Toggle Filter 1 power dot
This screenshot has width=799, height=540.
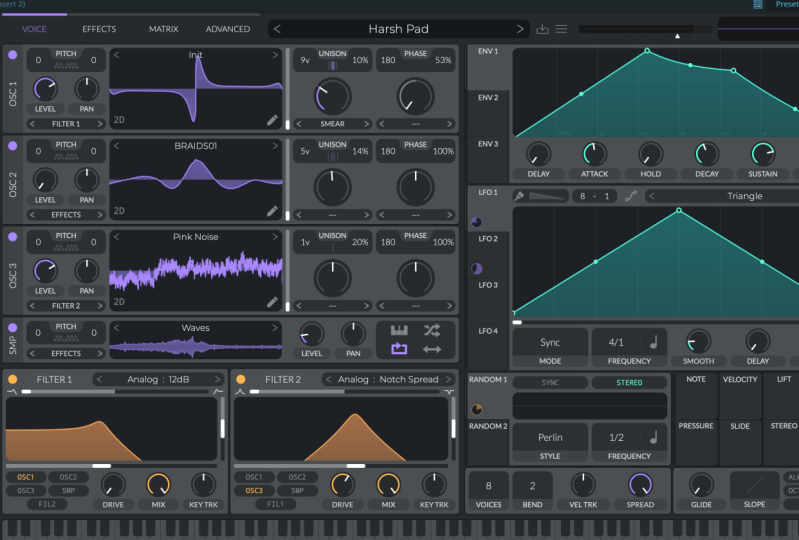(13, 379)
